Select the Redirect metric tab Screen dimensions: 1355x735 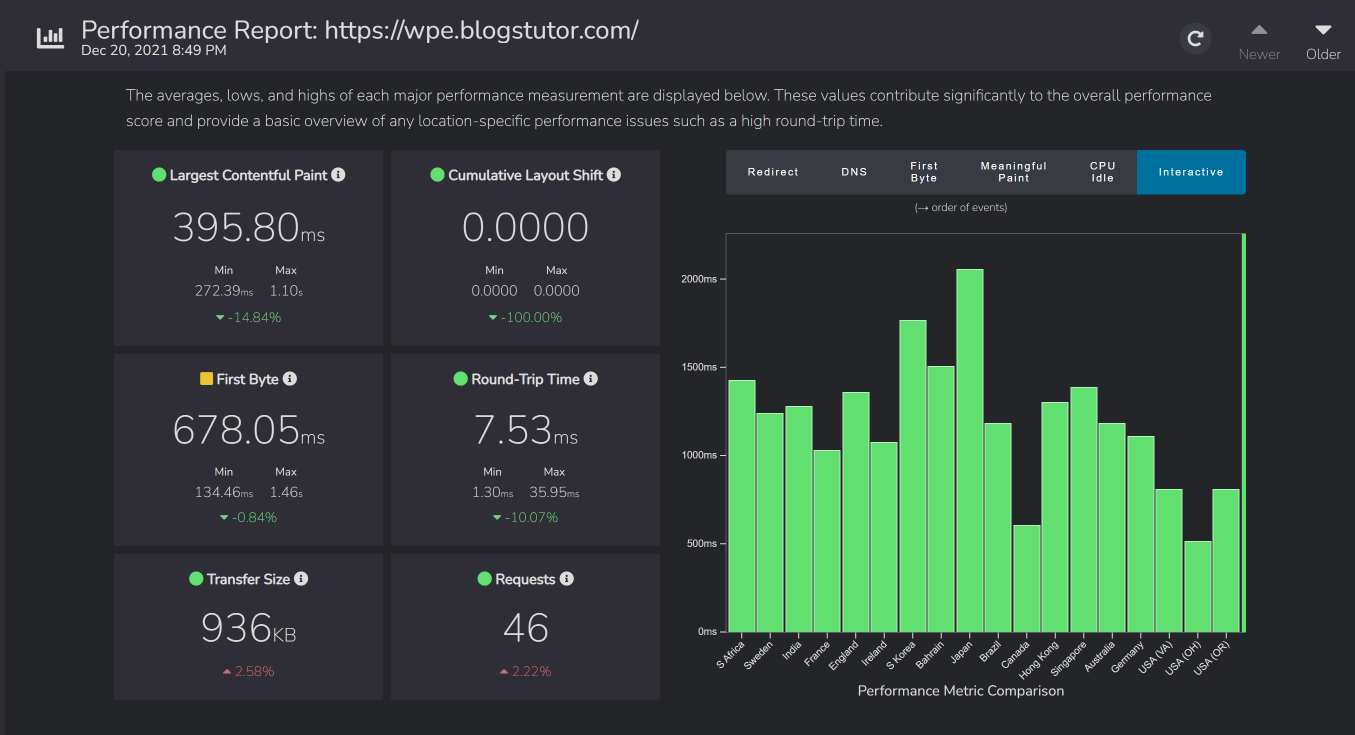point(773,172)
